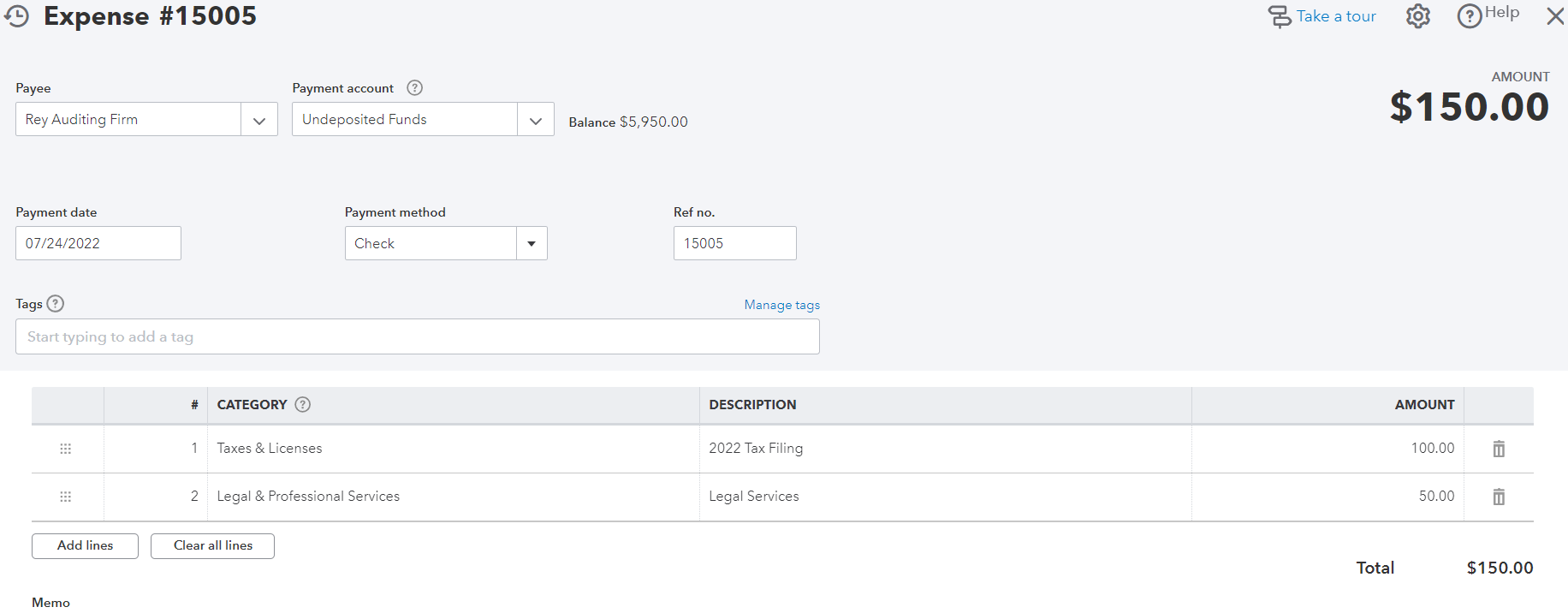Screen dimensions: 1568x613
Task: Click the Help question mark icon
Action: tap(1470, 16)
